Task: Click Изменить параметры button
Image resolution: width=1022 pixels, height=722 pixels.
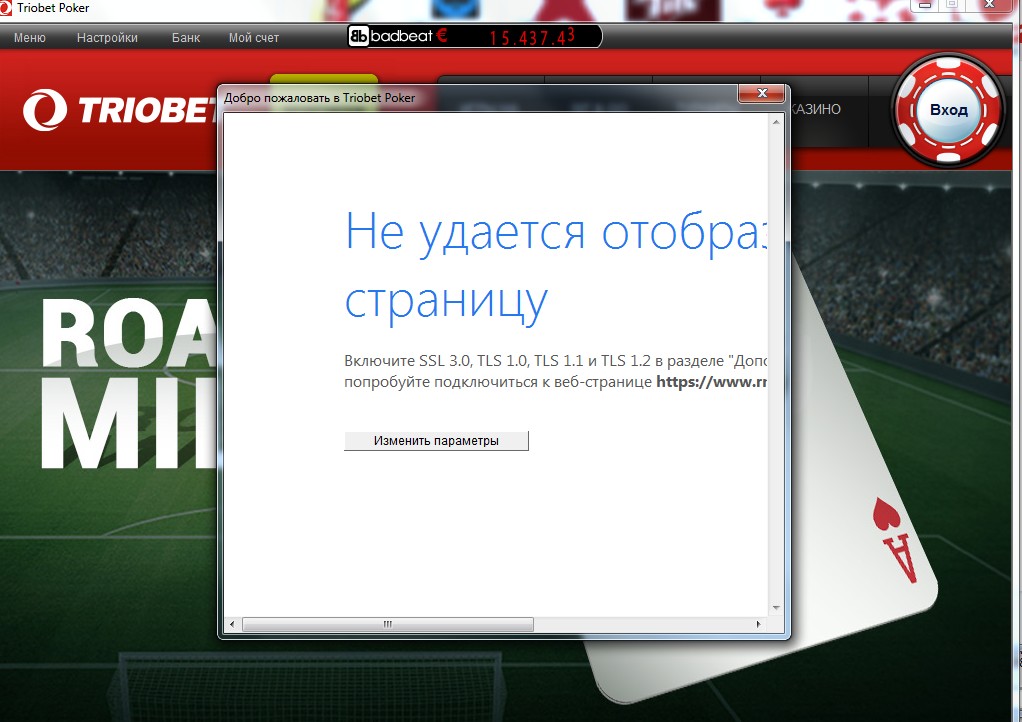Action: pos(436,440)
